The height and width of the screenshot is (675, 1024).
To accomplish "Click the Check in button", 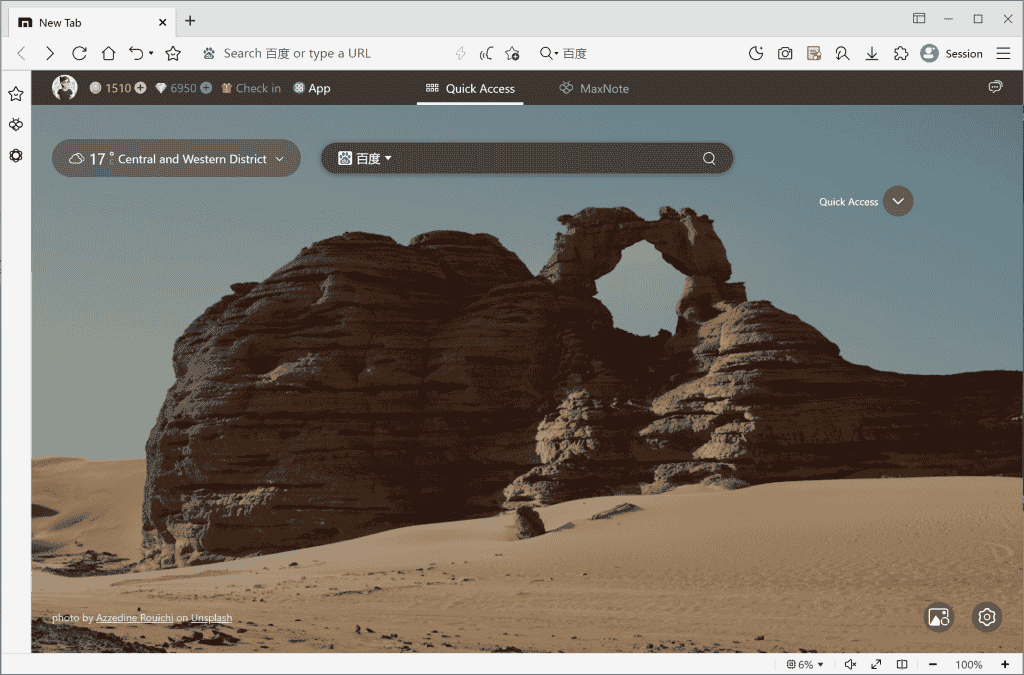I will click(x=250, y=88).
